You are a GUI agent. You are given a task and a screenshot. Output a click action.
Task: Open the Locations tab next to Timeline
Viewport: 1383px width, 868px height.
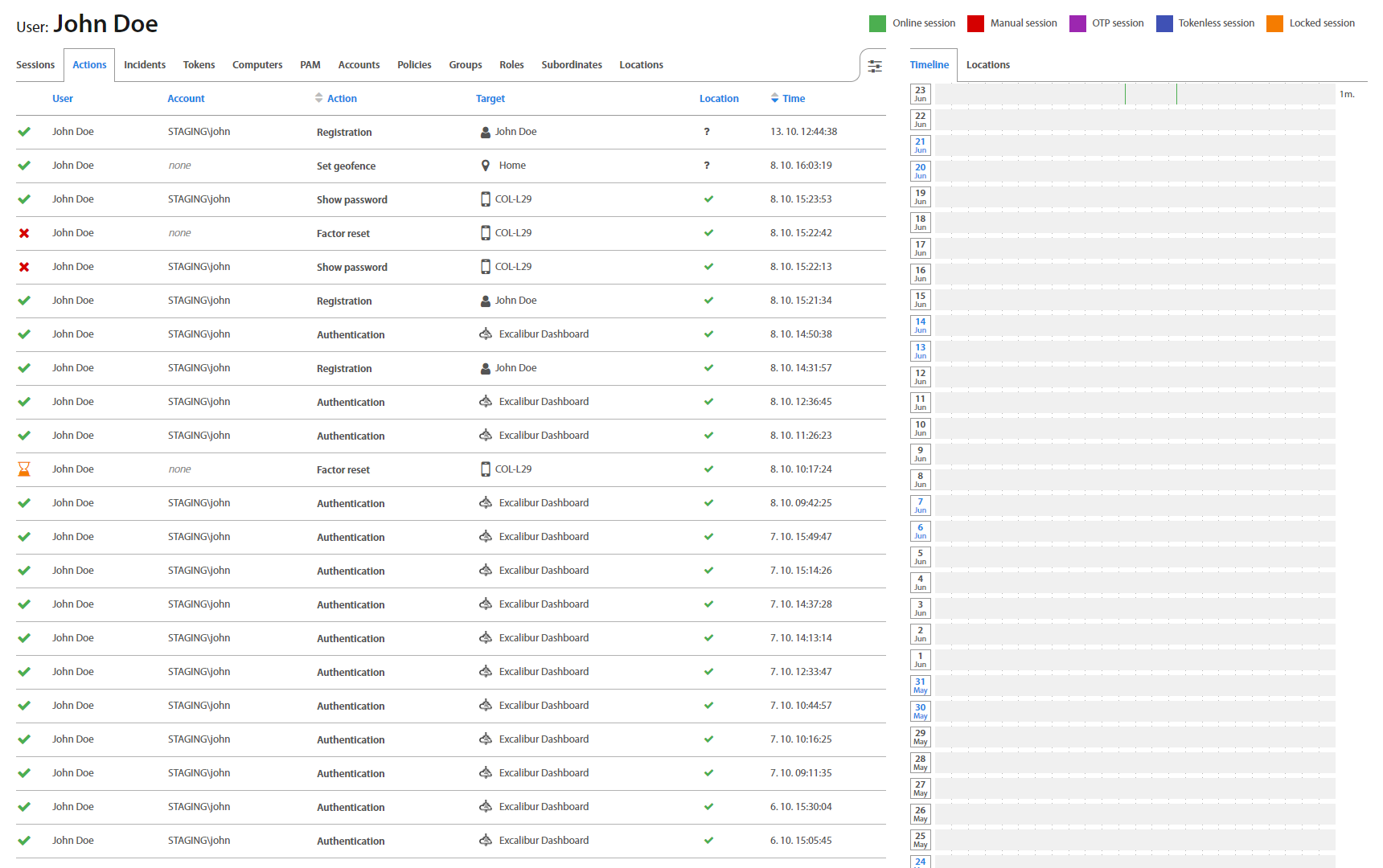(987, 65)
